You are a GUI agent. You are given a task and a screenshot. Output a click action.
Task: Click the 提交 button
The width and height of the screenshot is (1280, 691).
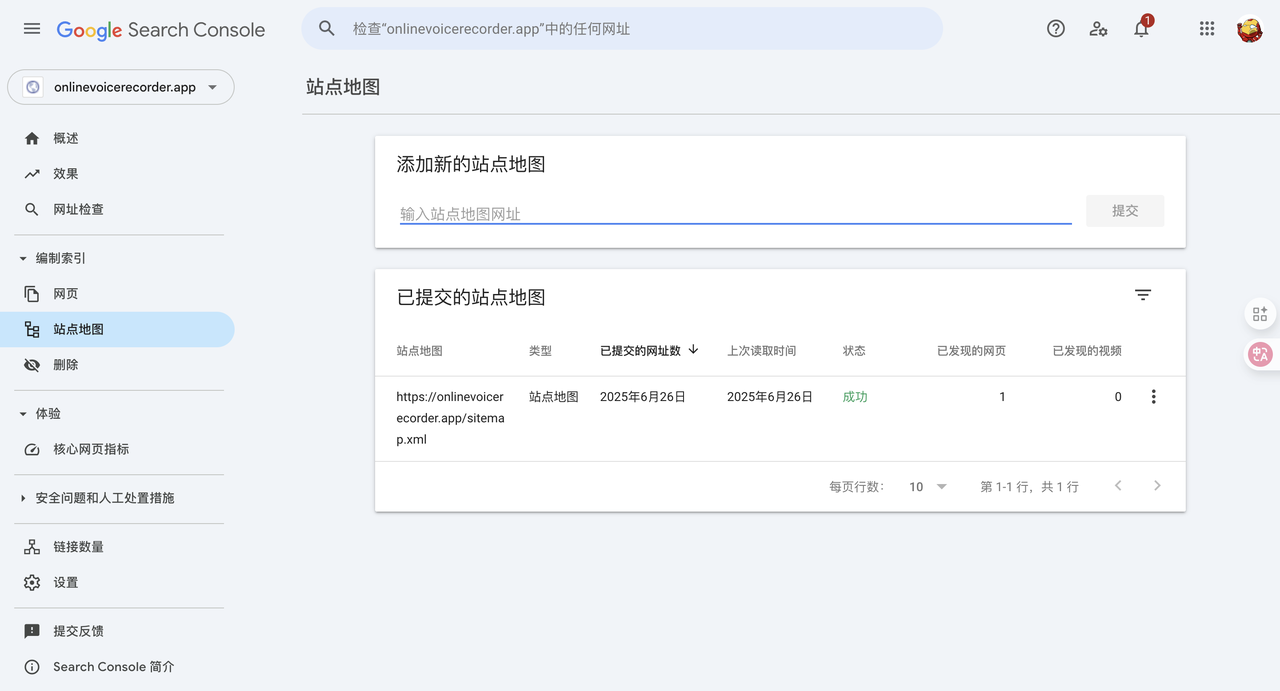click(x=1124, y=211)
